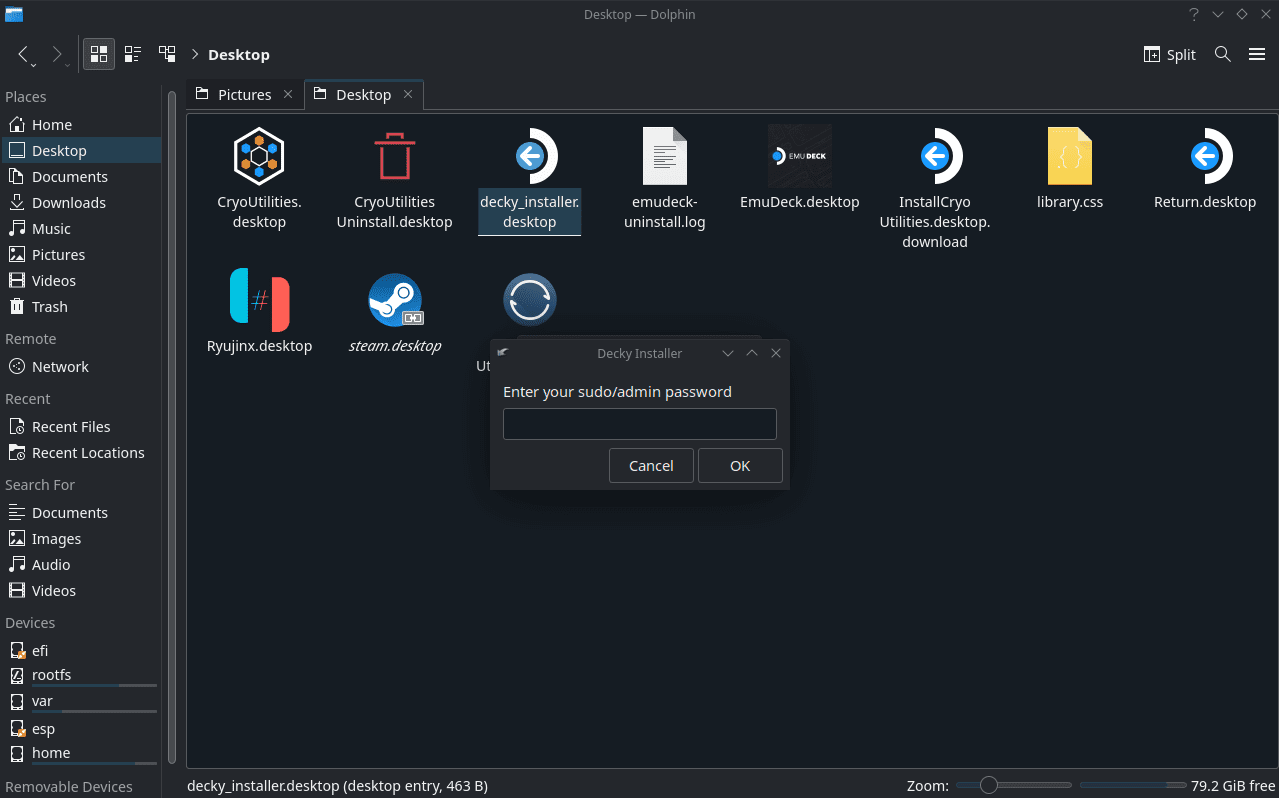
Task: Open Home in Places sidebar
Action: coord(81,125)
